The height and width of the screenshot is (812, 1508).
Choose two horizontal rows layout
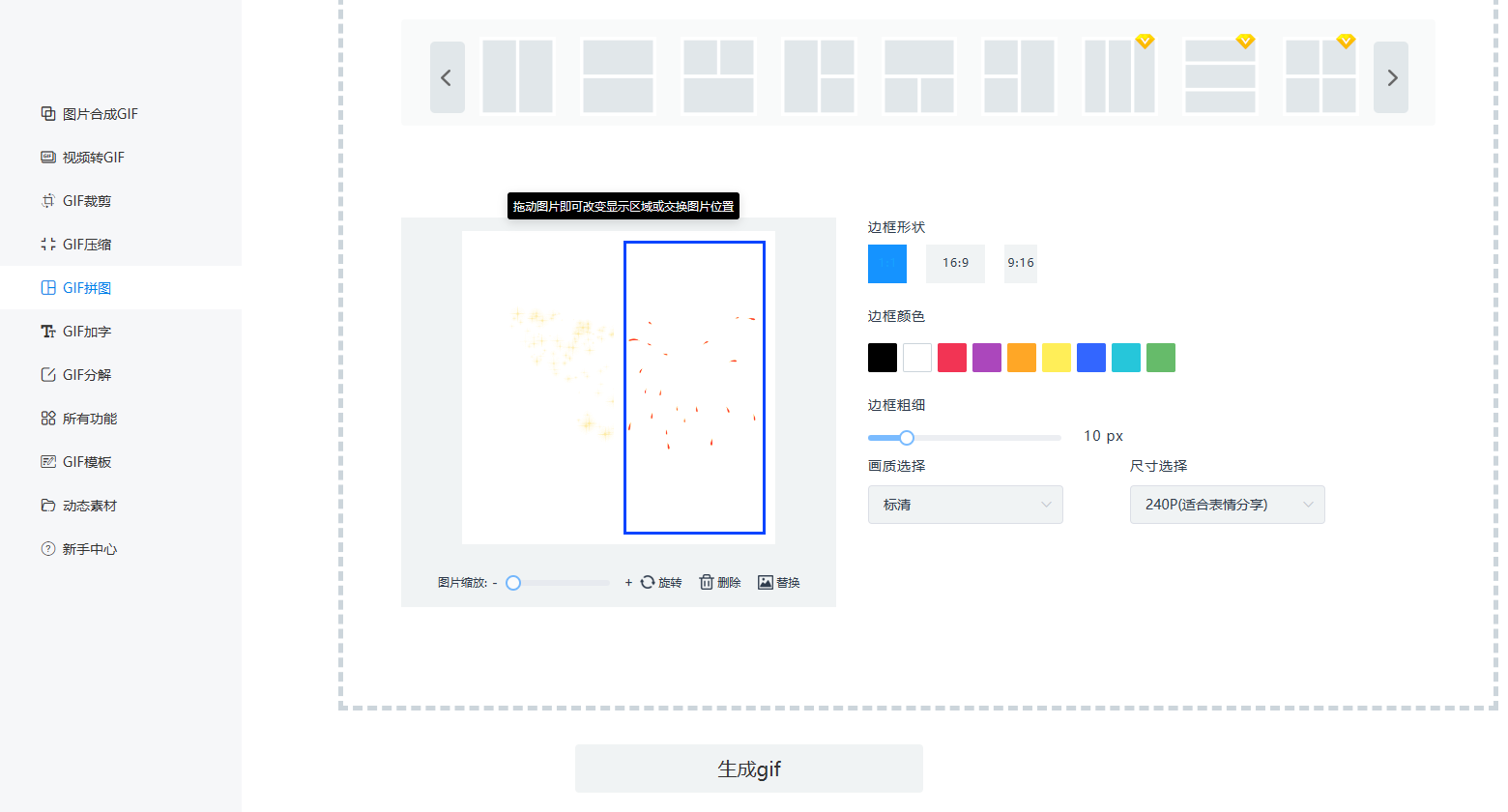point(618,76)
